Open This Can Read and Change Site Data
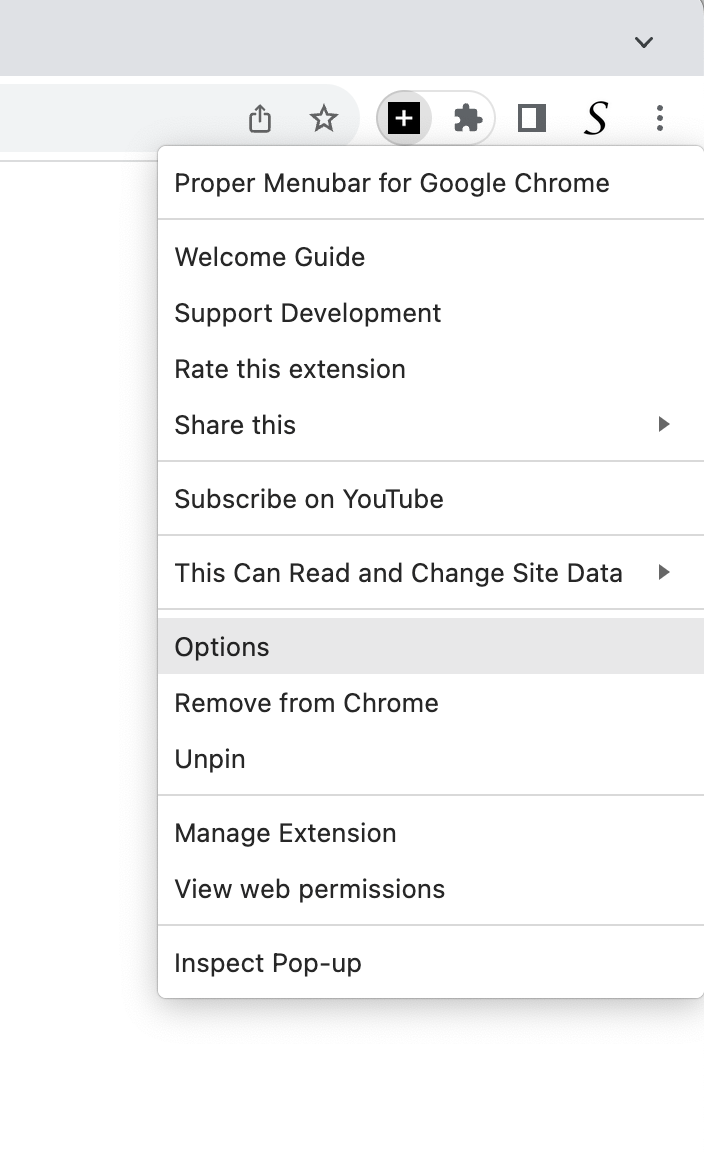Viewport: 704px width, 1152px height. [399, 573]
